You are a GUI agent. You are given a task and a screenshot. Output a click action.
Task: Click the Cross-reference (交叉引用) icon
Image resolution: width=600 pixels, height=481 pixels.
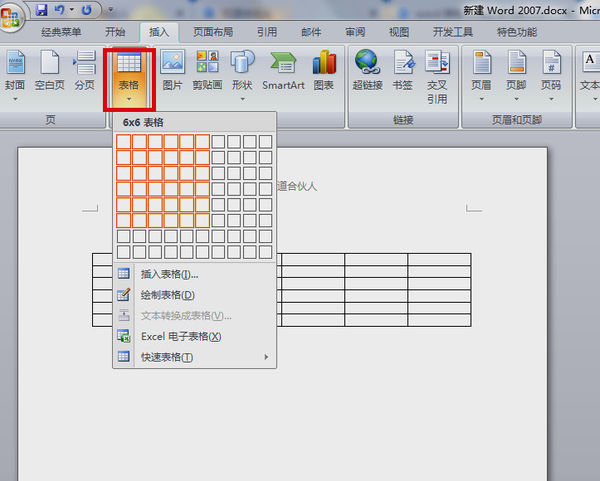(x=437, y=74)
